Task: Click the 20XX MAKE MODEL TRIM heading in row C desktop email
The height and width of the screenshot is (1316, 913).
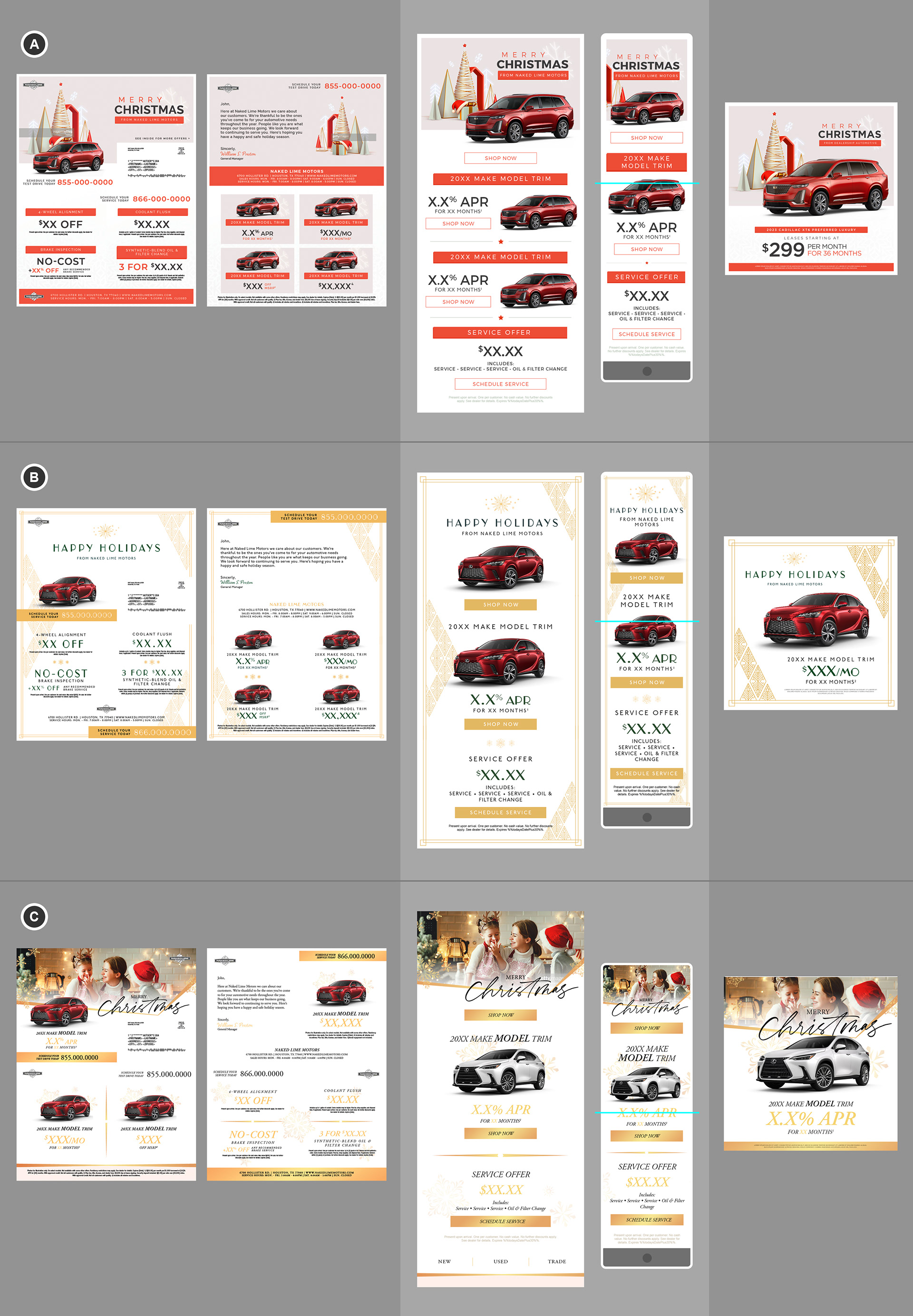Action: click(501, 1038)
